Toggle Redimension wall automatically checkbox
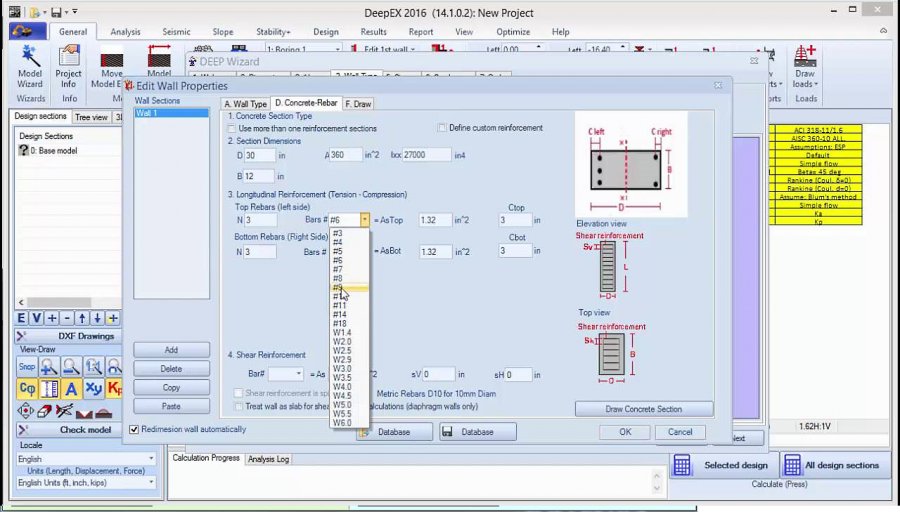Viewport: 900px width, 512px height. (134, 429)
